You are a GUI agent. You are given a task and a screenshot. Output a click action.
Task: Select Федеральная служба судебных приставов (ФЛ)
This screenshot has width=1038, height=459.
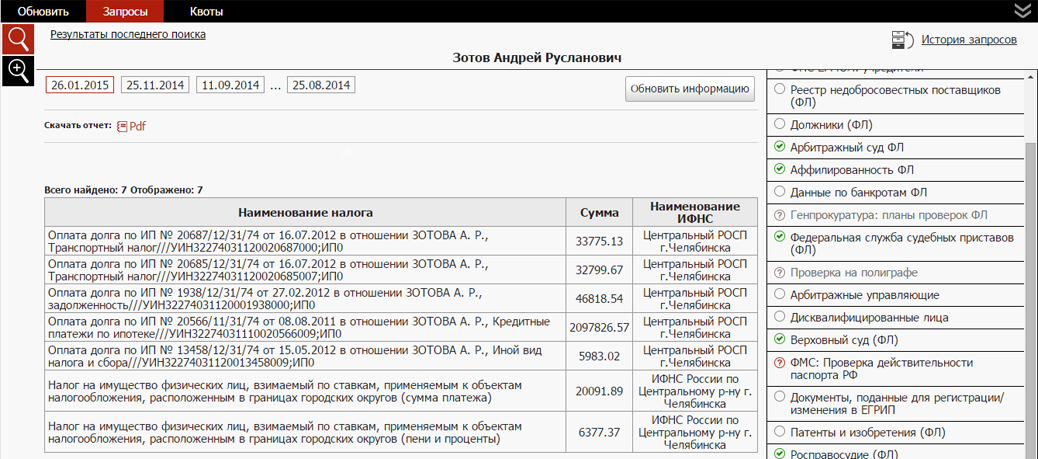[896, 244]
